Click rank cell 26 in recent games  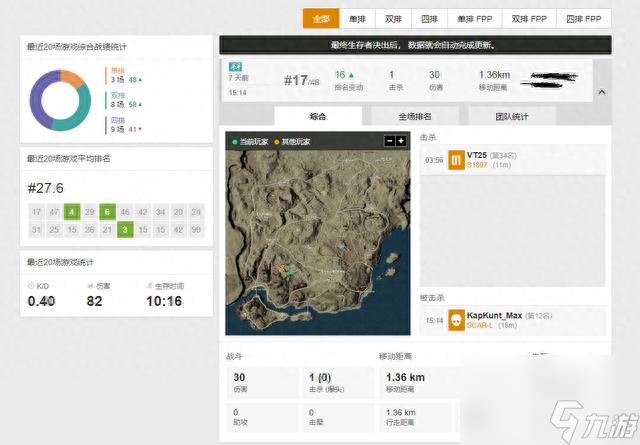click(x=90, y=230)
